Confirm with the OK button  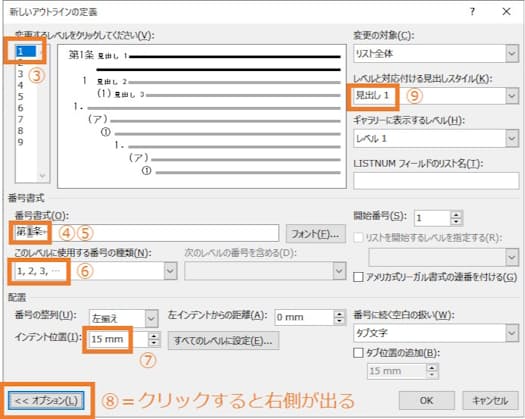pos(427,400)
